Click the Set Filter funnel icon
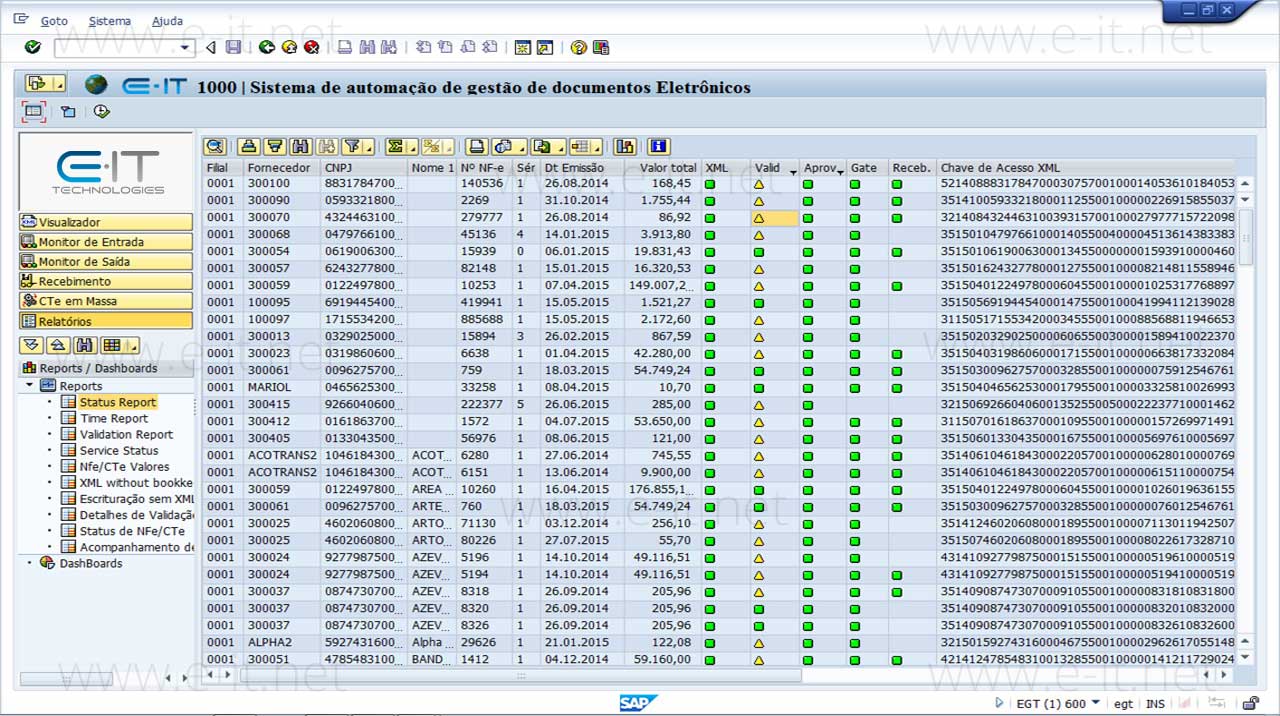 357,146
